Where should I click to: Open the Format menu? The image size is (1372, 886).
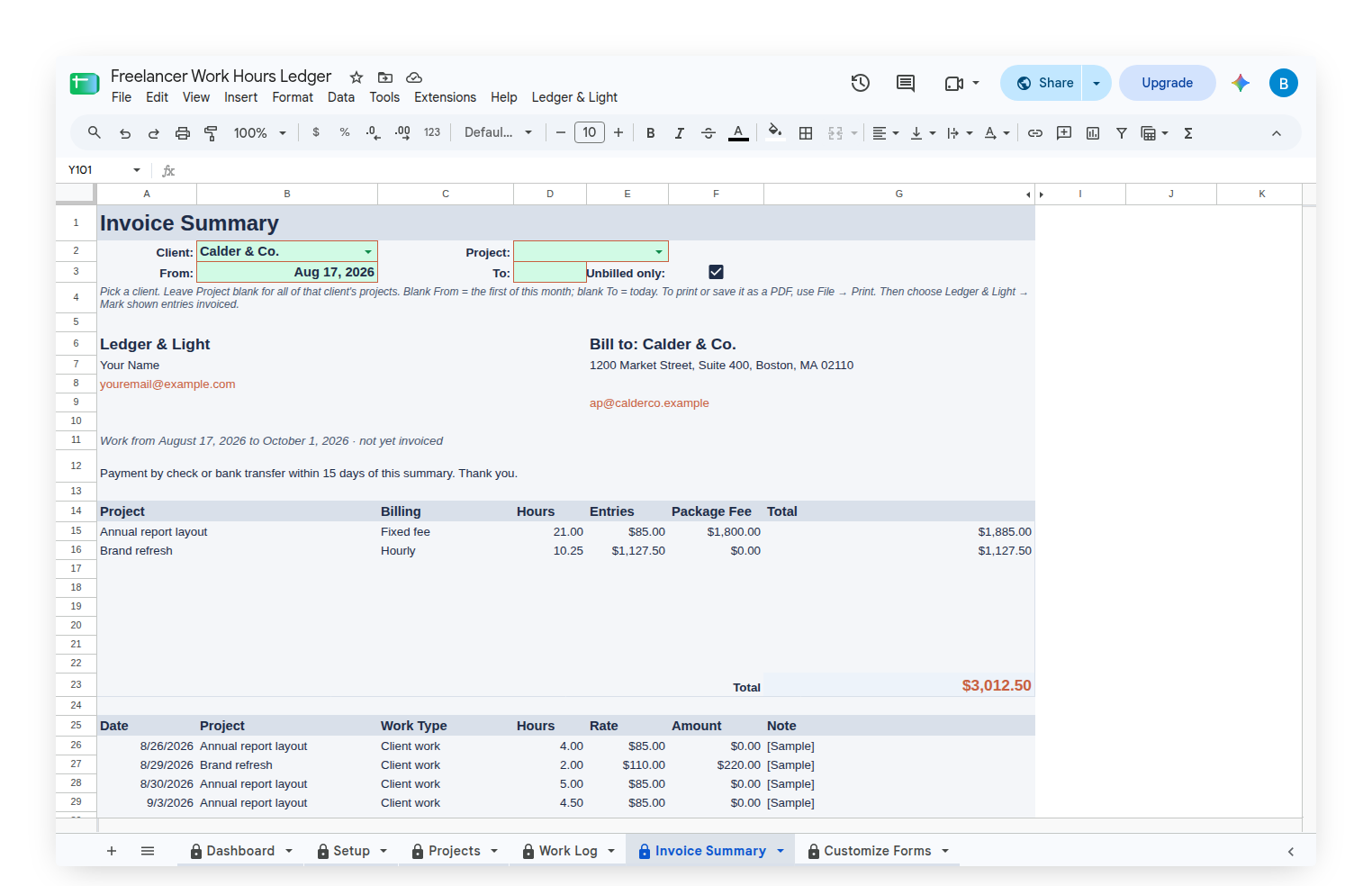pos(293,97)
